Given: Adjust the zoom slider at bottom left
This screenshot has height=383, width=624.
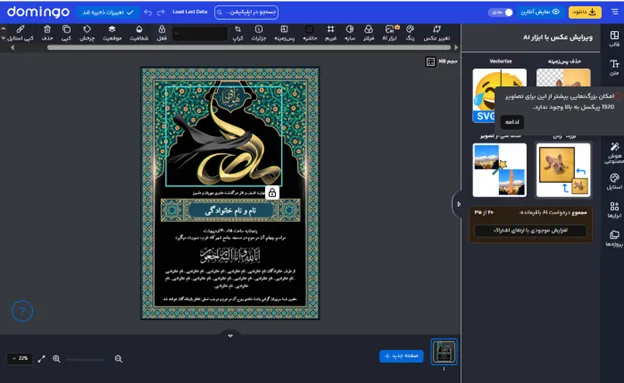Looking at the screenshot, I should click(x=85, y=360).
